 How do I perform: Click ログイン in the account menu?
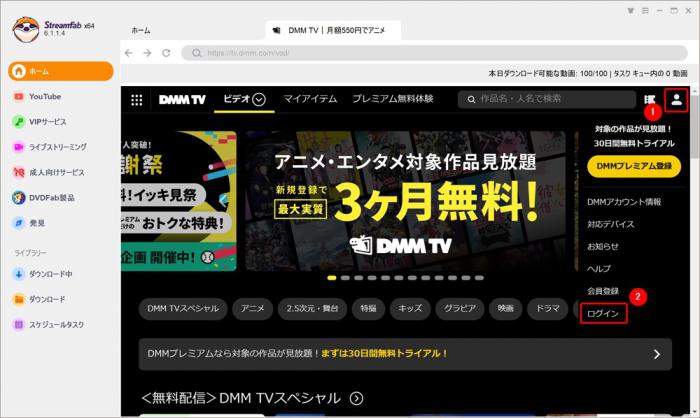click(603, 314)
